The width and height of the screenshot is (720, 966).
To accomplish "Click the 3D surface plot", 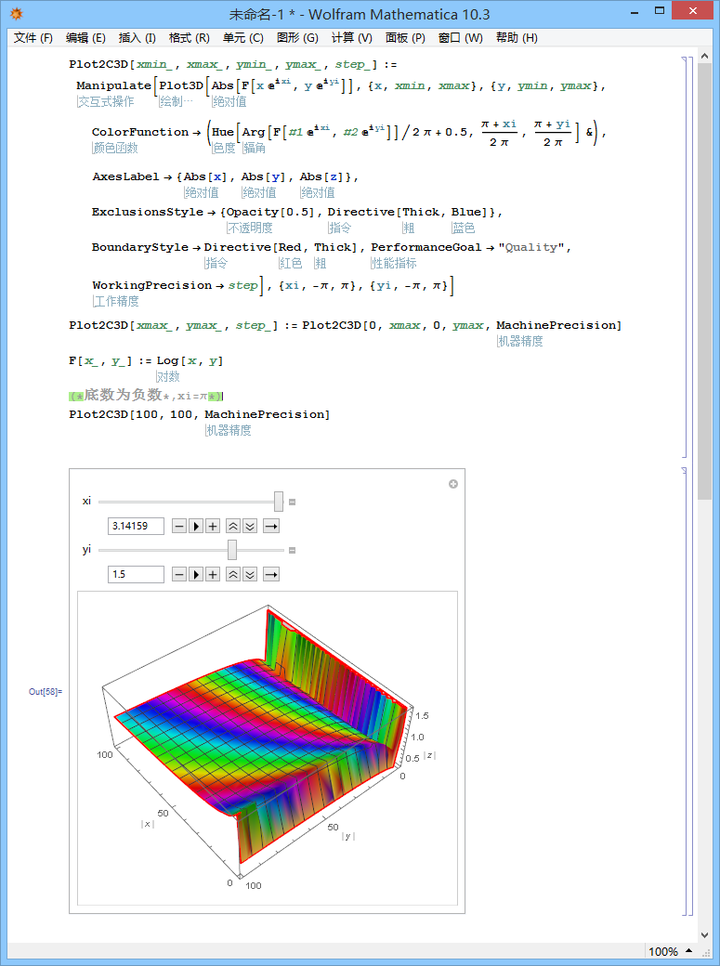I will coord(267,748).
